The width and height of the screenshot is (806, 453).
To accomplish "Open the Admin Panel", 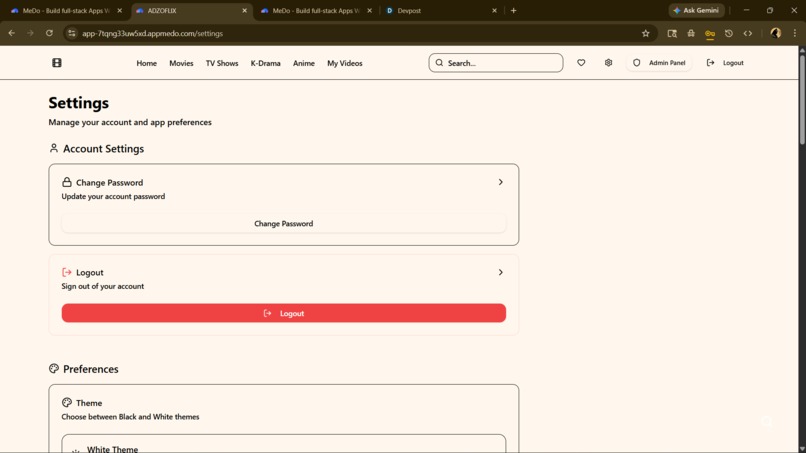I will 659,63.
